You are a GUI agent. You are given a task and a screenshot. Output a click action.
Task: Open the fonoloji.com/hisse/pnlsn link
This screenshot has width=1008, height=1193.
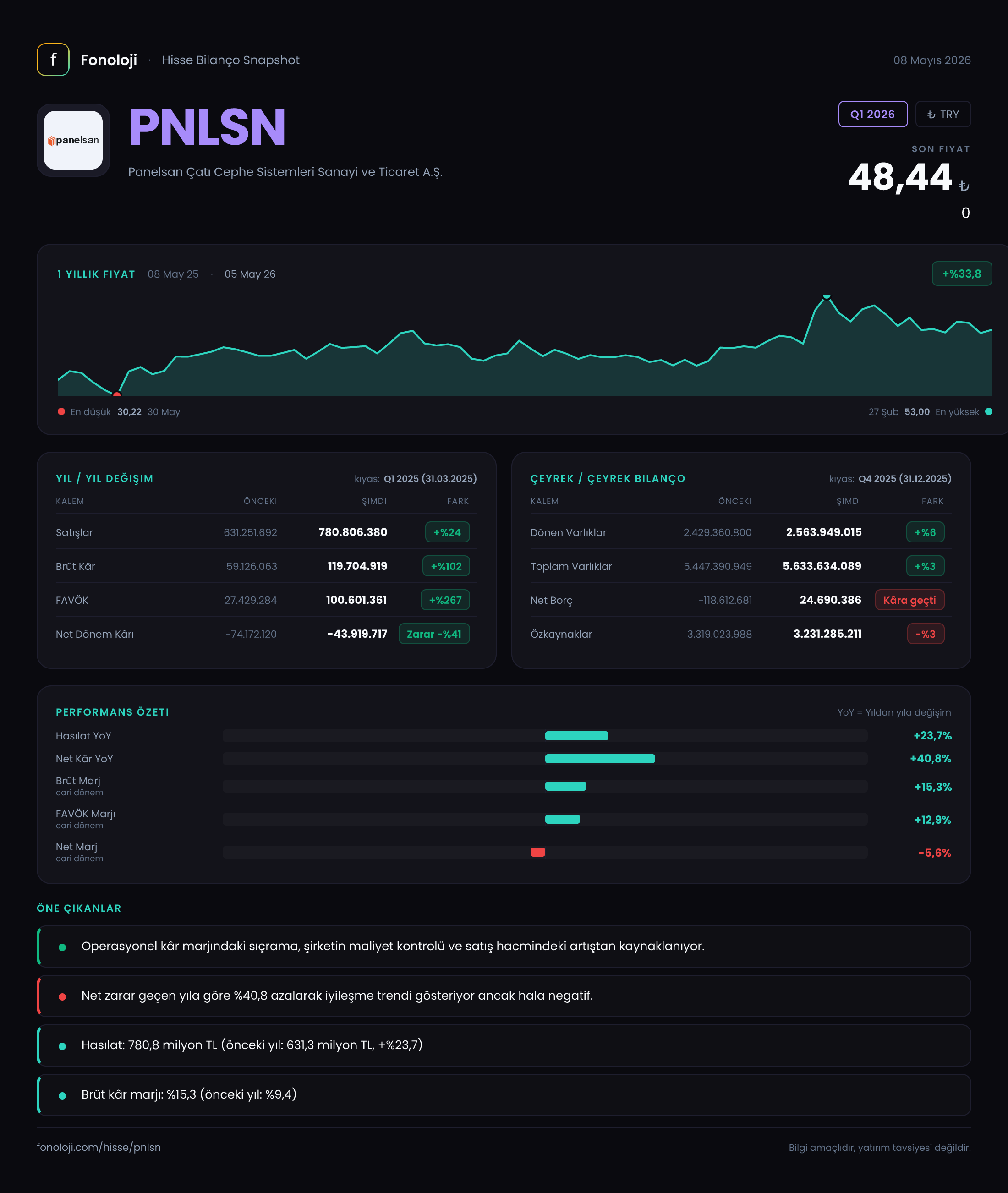coord(99,1147)
